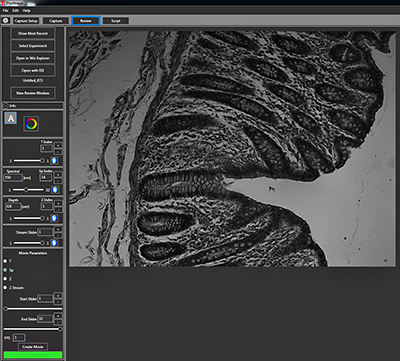The height and width of the screenshot is (361, 400).
Task: Select the Z Stream radio button
Action: pos(5,287)
